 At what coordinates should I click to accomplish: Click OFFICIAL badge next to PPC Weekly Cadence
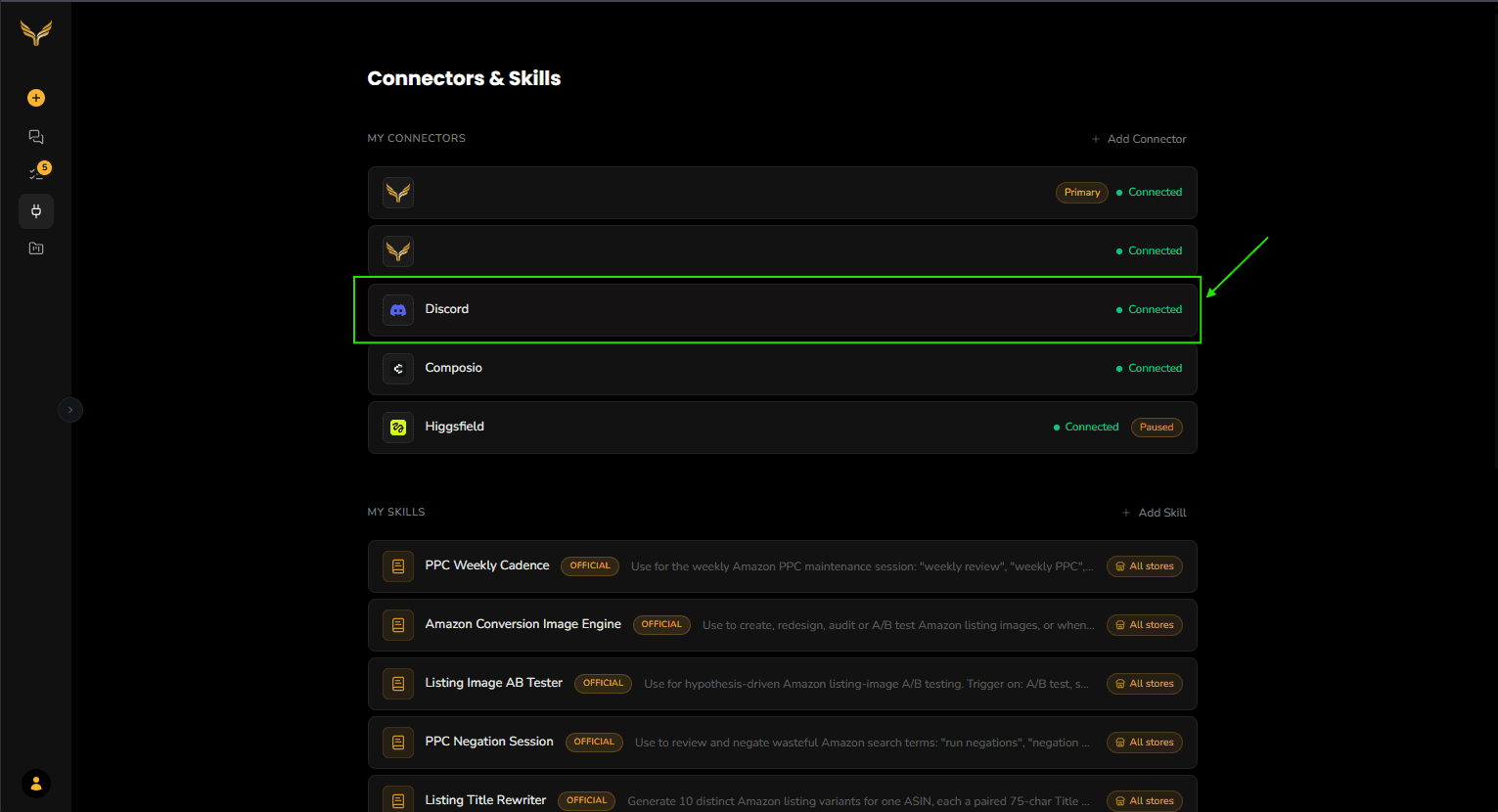click(590, 566)
